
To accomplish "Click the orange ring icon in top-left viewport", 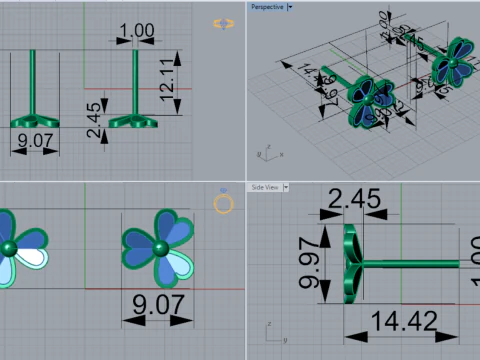I will pos(224,24).
